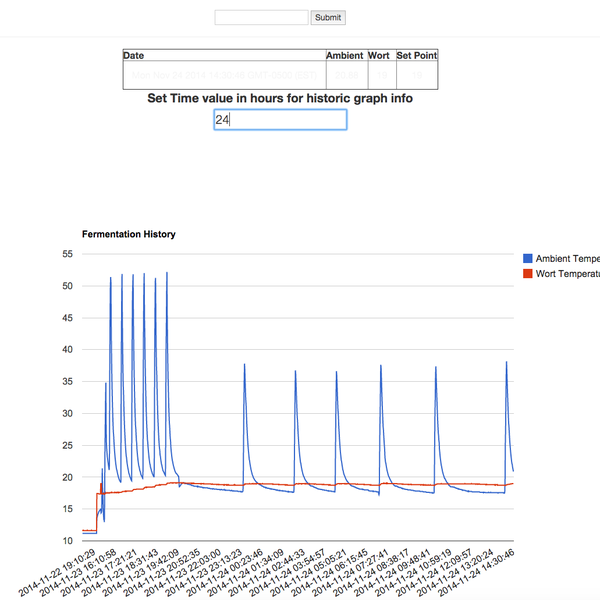Click the y-axis label 20

coord(67,478)
